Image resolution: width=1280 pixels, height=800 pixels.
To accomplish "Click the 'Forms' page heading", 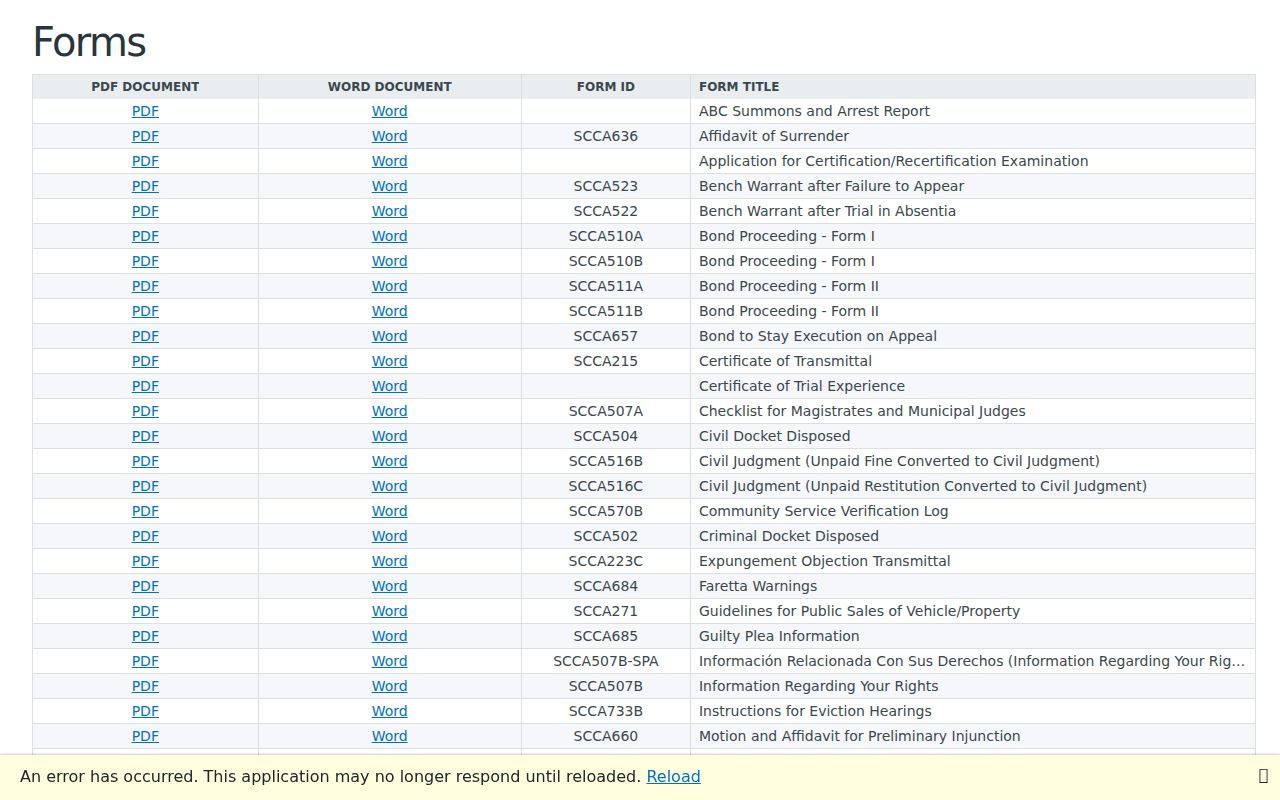I will (x=89, y=42).
